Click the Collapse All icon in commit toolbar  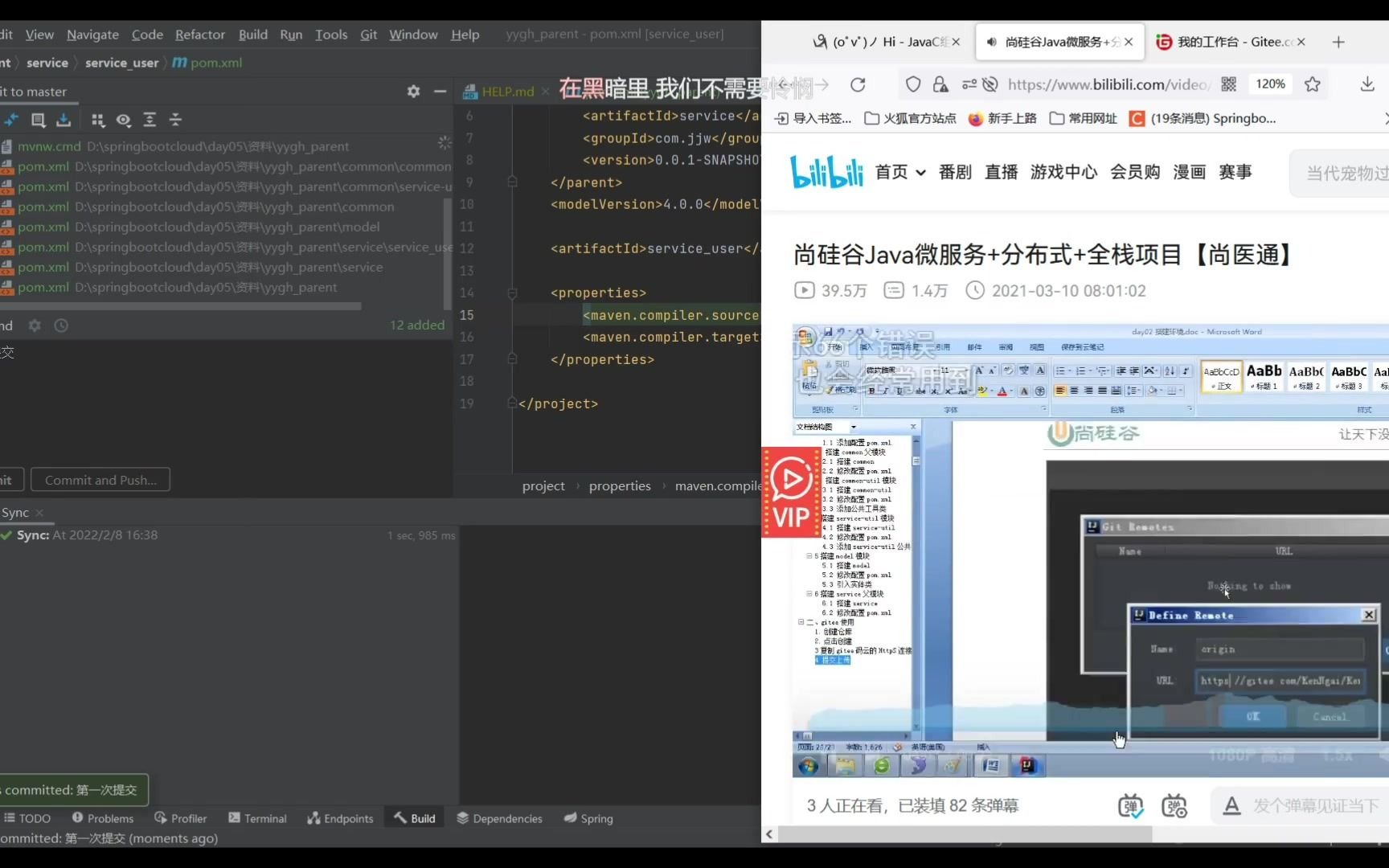tap(175, 120)
